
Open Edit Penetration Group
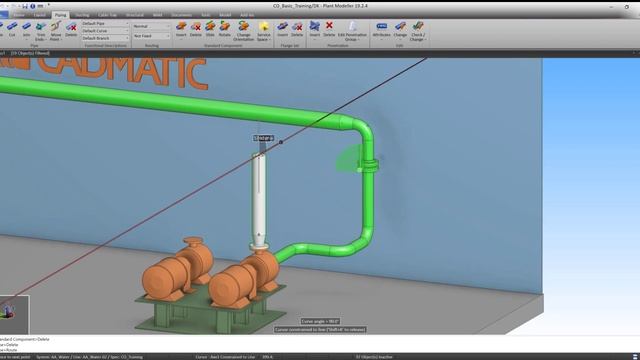click(352, 31)
